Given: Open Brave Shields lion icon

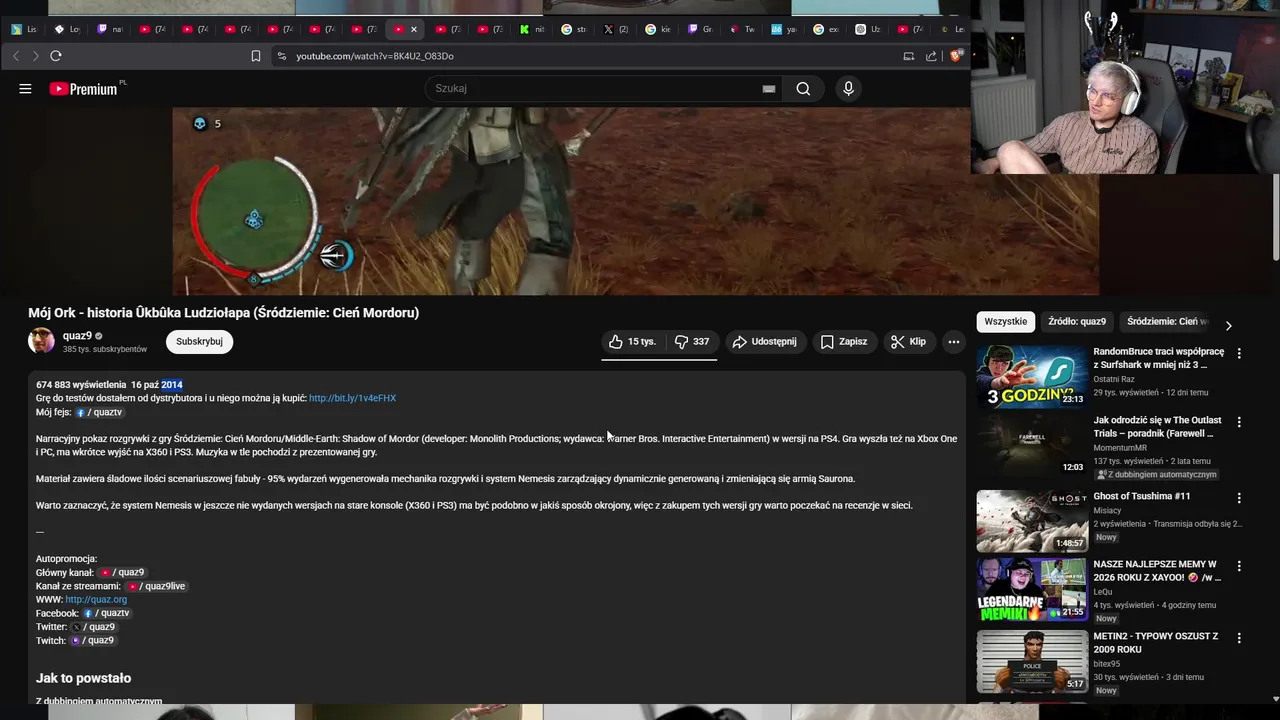Looking at the screenshot, I should pos(955,56).
